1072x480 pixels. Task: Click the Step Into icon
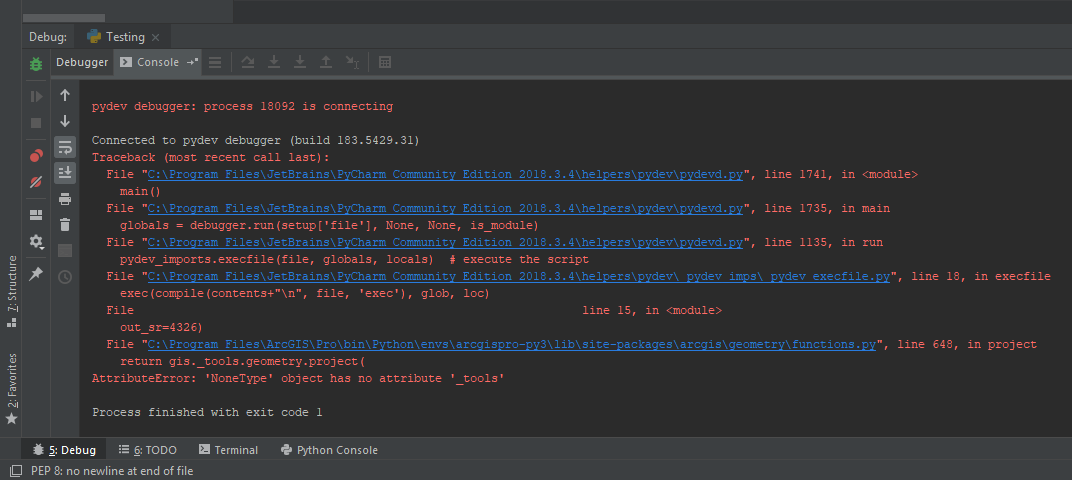click(274, 62)
